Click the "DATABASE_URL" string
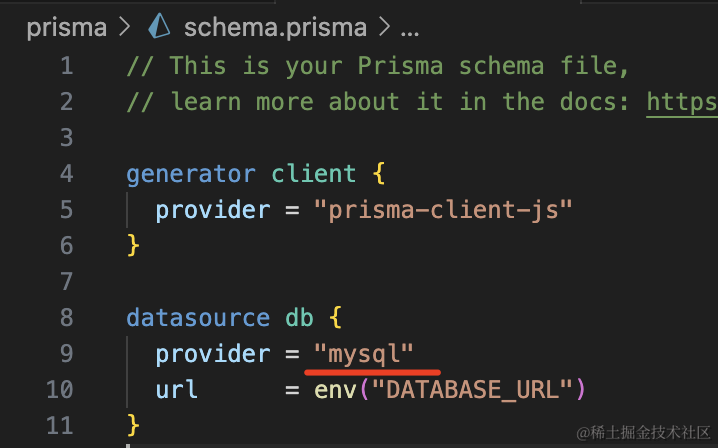This screenshot has width=718, height=448. [x=473, y=390]
